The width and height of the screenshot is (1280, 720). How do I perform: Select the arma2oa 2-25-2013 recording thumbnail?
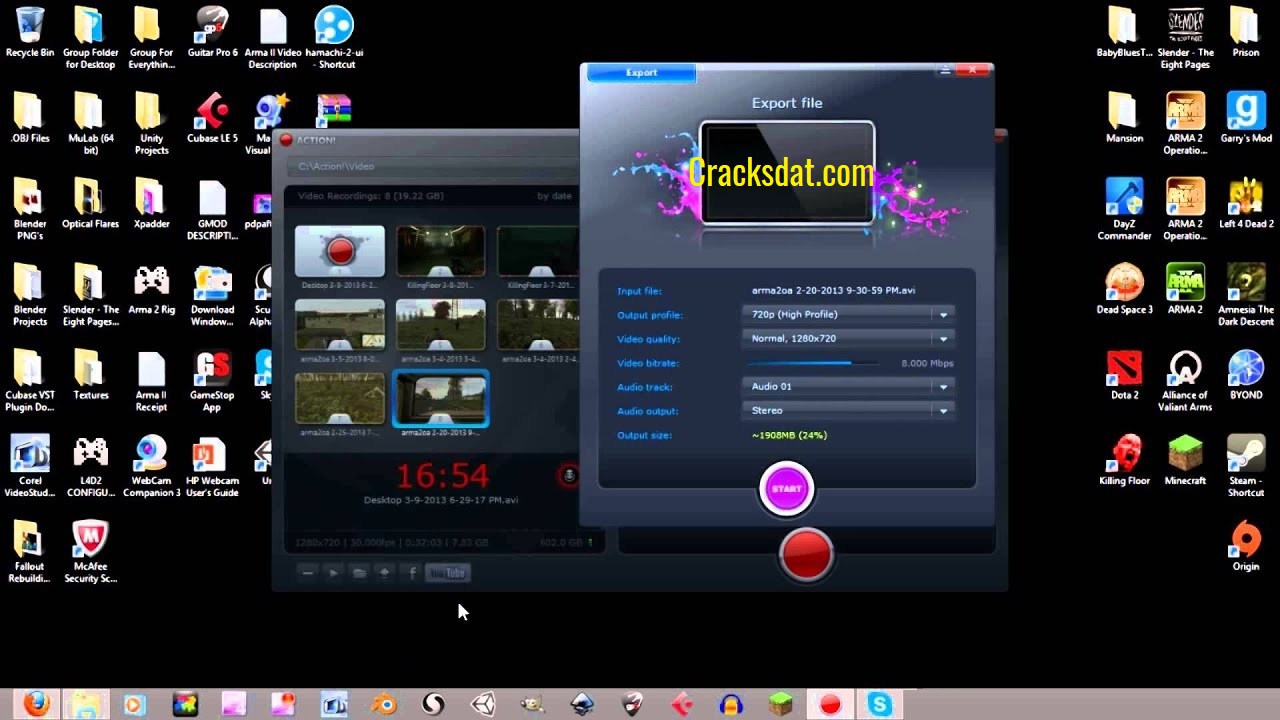[340, 398]
